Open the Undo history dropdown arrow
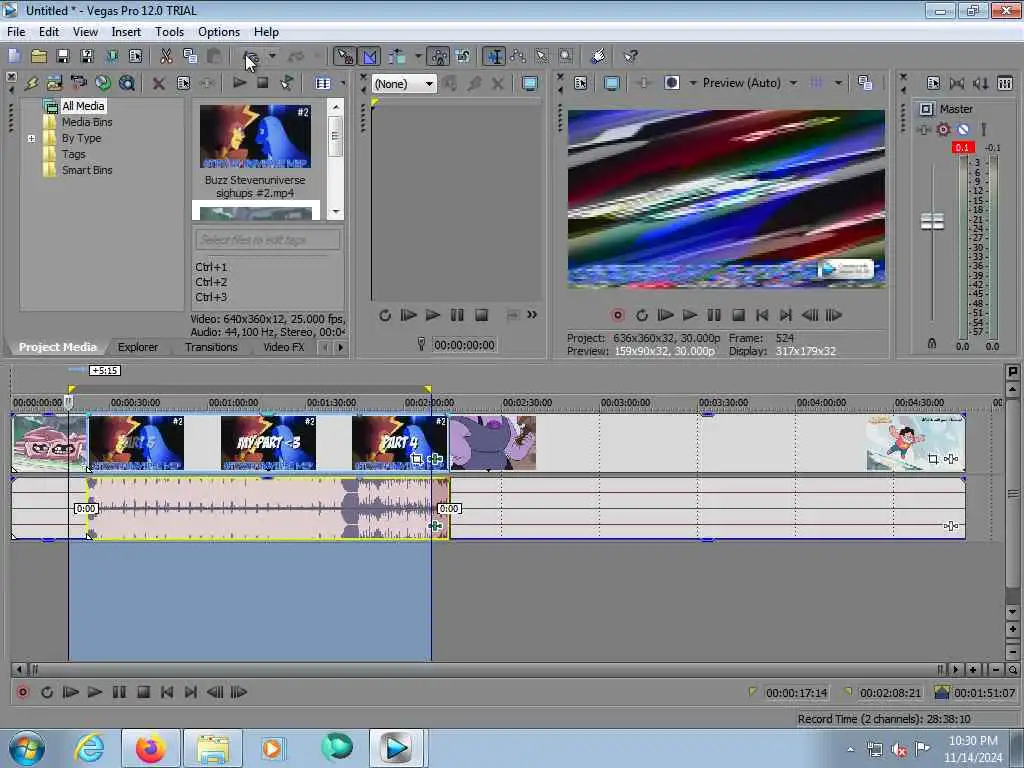 [272, 57]
